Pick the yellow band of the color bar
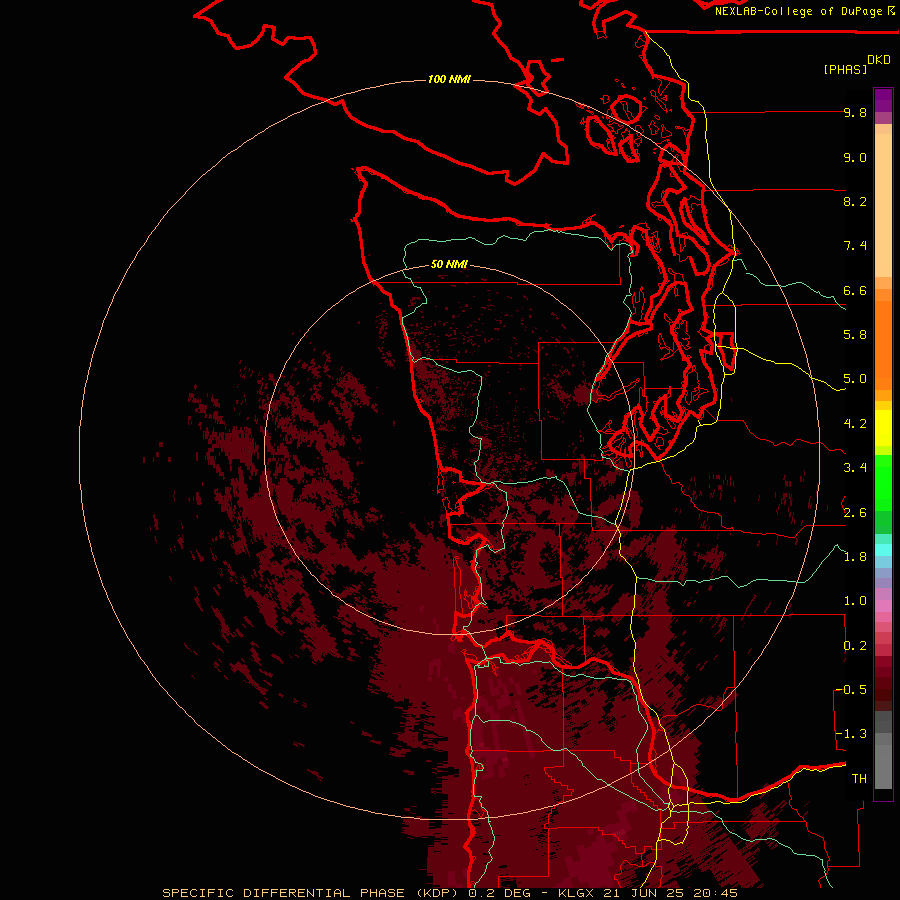 [883, 428]
